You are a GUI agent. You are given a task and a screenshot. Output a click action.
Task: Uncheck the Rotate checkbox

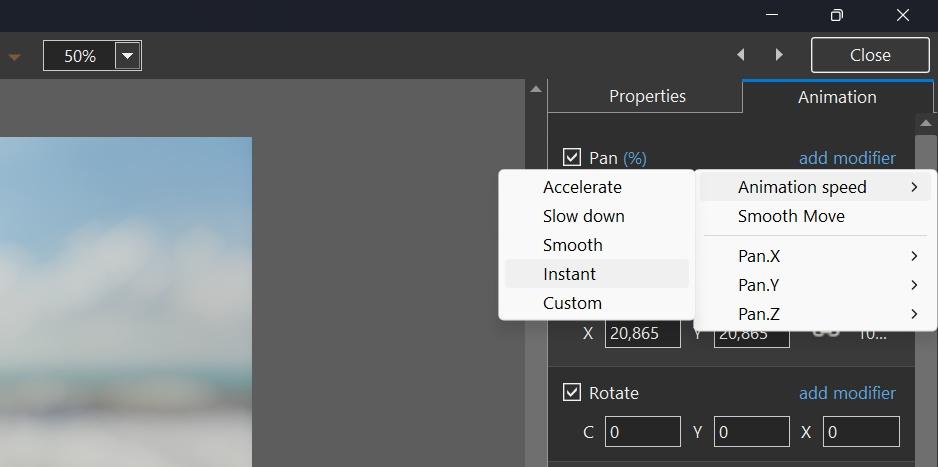tap(572, 393)
